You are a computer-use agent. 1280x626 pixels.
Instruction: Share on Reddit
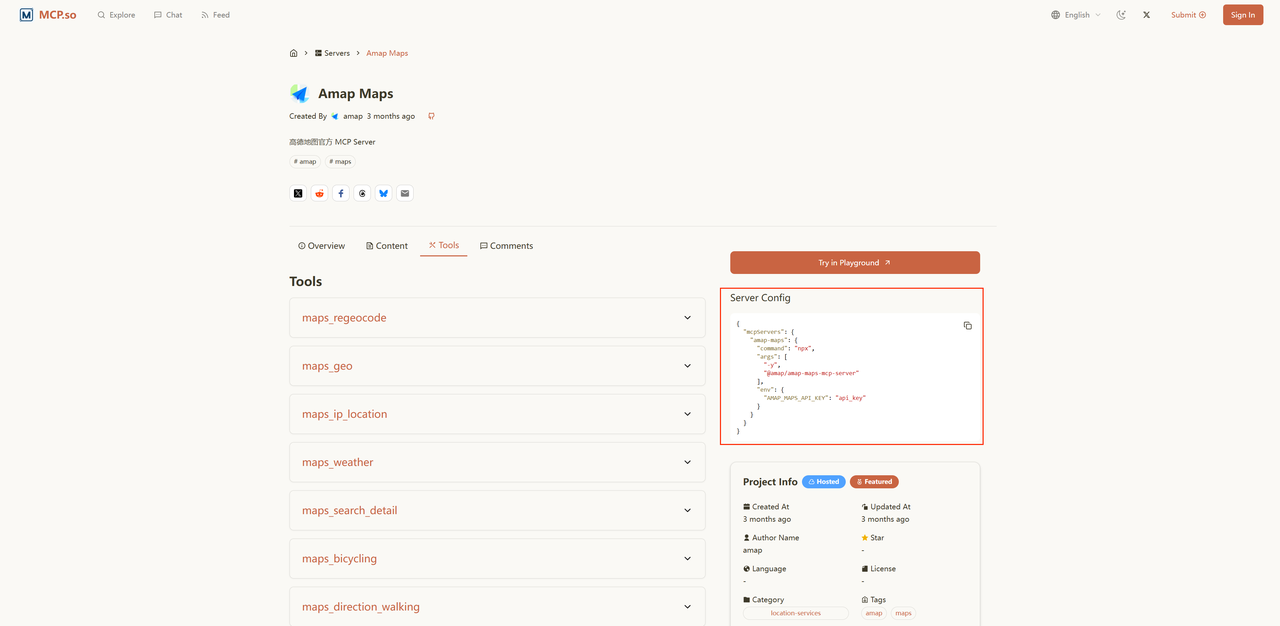(x=319, y=194)
